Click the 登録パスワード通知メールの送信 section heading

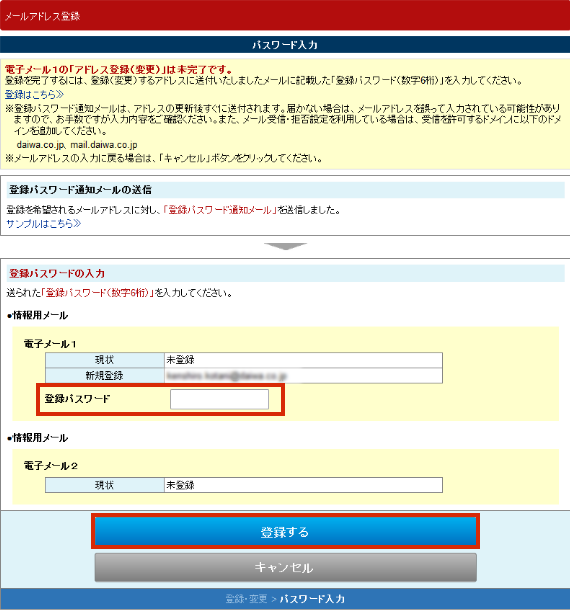click(x=80, y=190)
